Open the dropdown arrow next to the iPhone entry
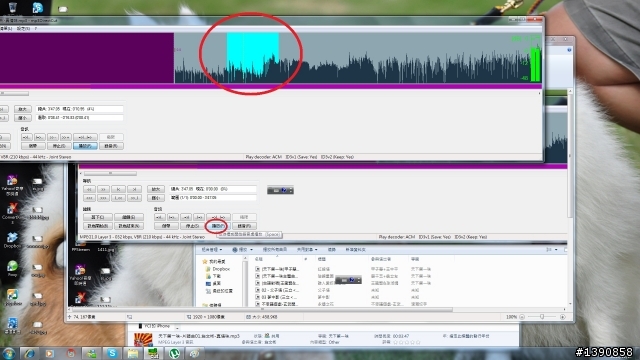This screenshot has height=360, width=640. 177,327
